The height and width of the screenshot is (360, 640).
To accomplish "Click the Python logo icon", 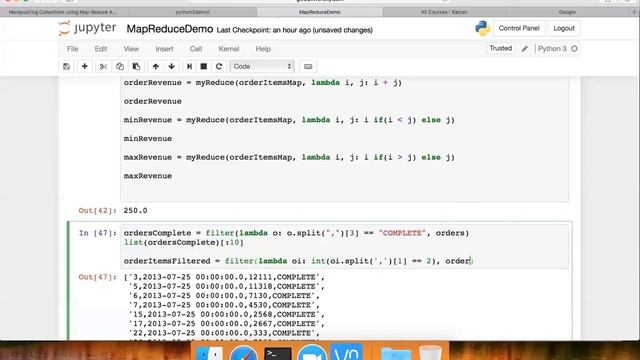I will [482, 28].
